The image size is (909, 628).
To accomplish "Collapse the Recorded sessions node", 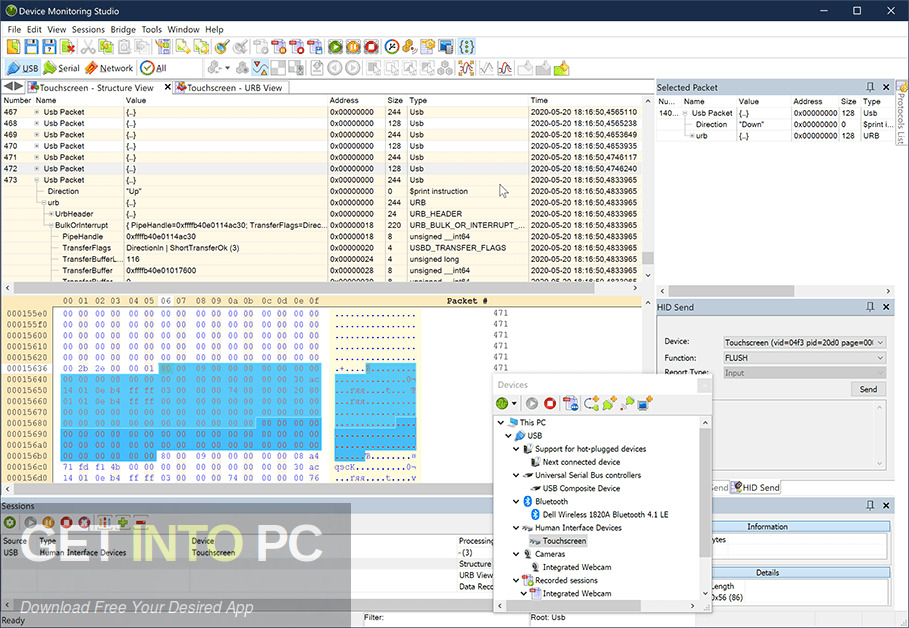I will point(516,580).
